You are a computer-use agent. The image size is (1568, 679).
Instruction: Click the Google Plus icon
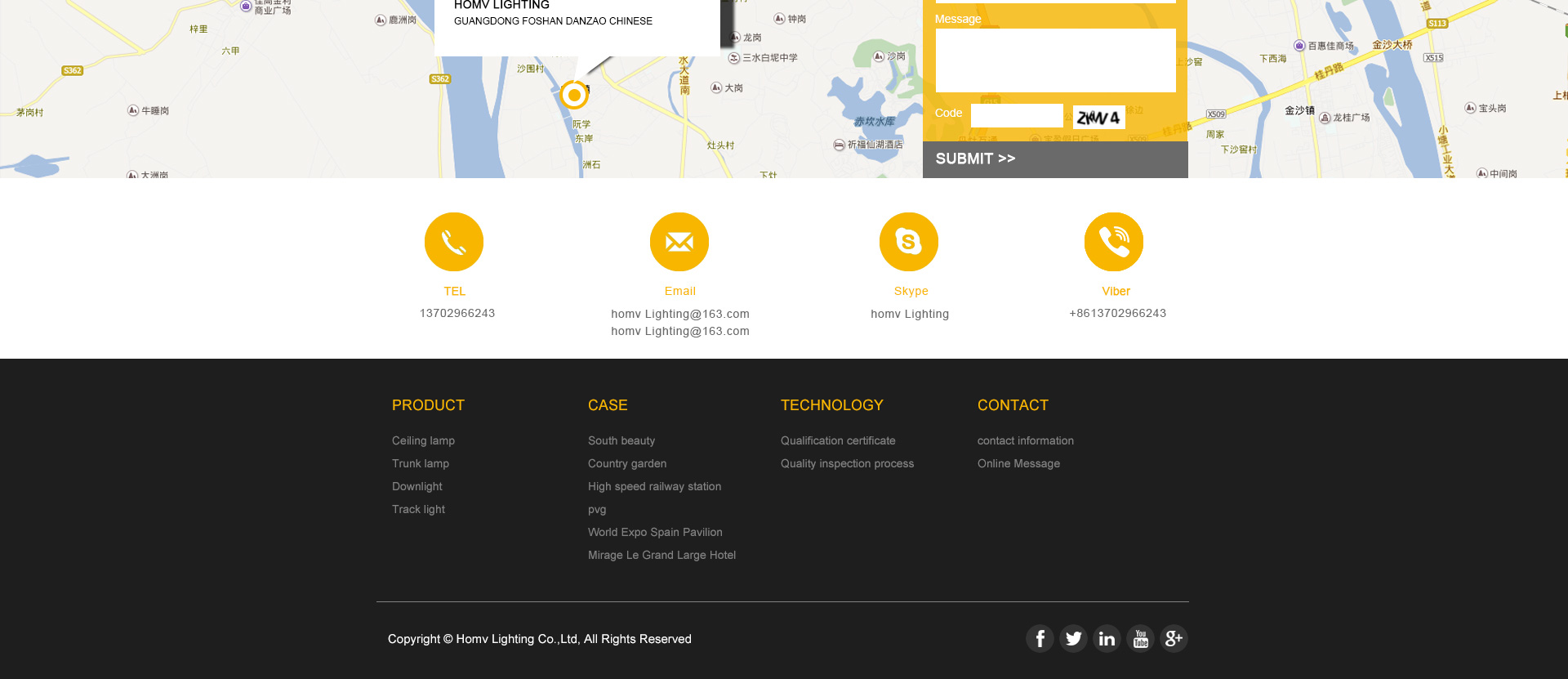coord(1174,638)
